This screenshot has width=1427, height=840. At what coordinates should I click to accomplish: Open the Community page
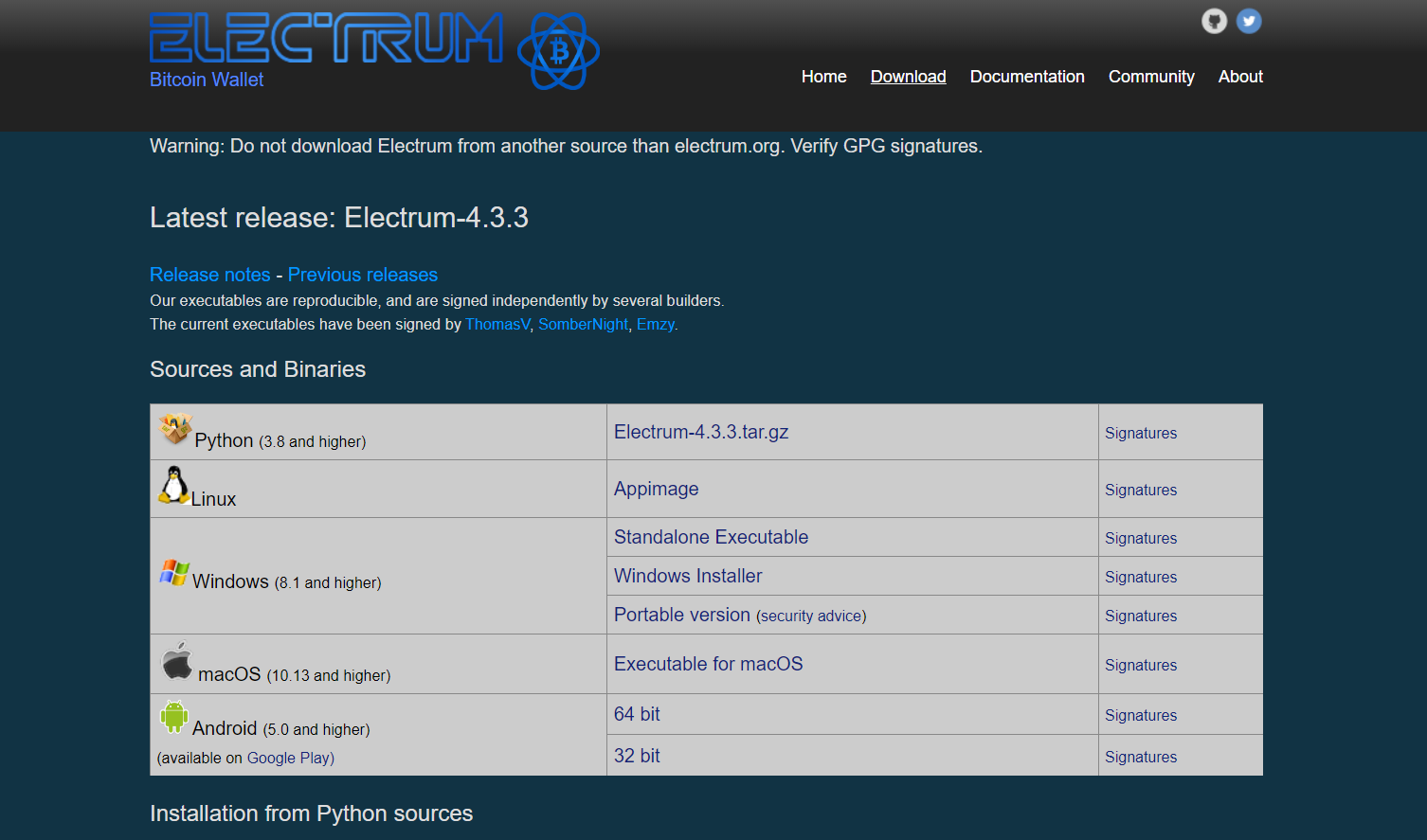click(x=1151, y=77)
